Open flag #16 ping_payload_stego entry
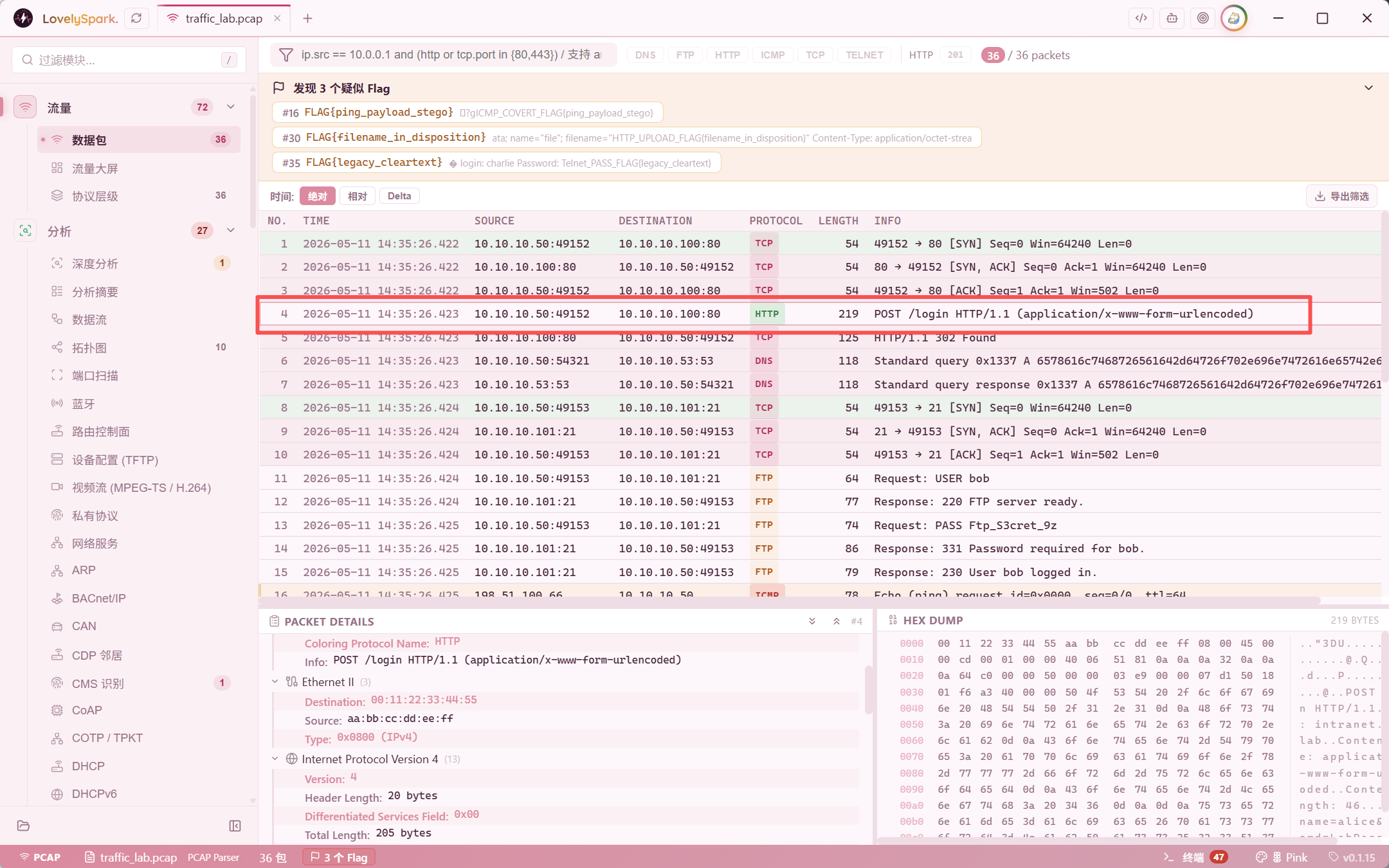This screenshot has height=868, width=1389. click(468, 113)
